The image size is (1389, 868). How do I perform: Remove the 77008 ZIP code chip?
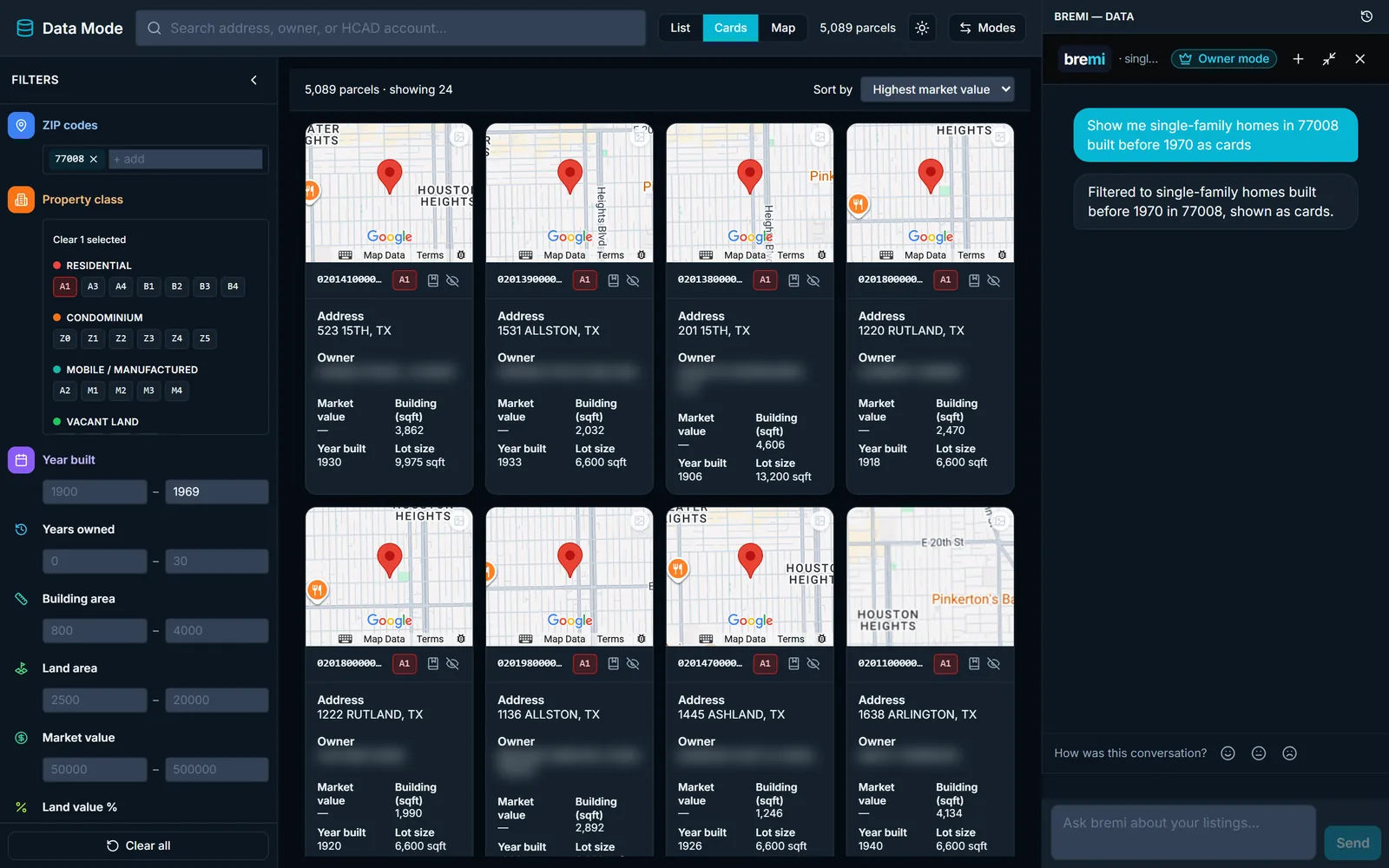pos(94,159)
